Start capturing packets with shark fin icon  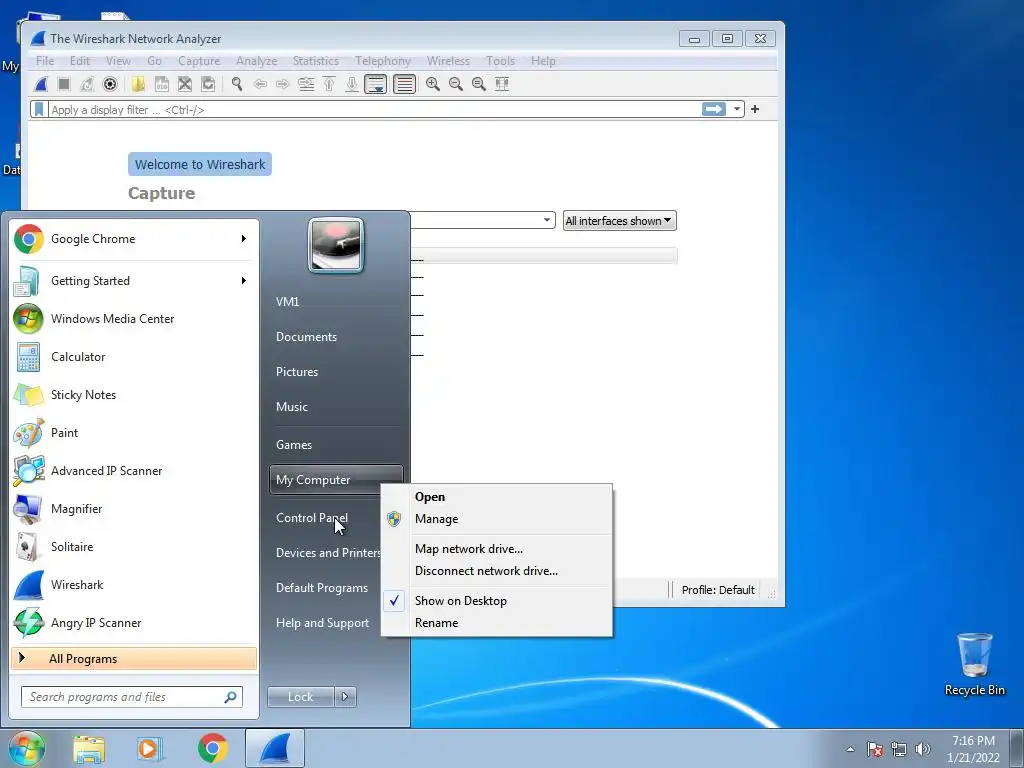pyautogui.click(x=41, y=84)
